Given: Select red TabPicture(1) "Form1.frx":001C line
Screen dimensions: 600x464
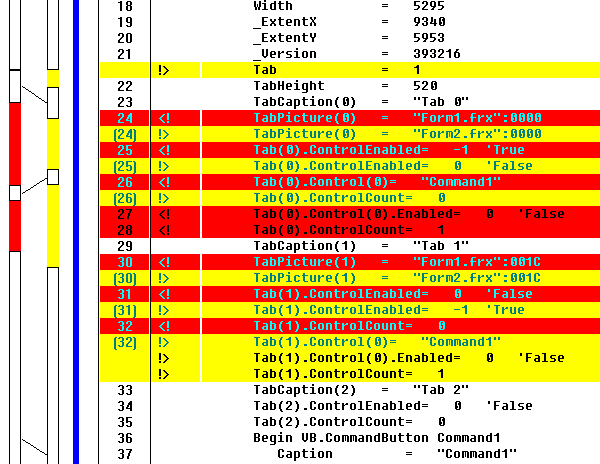Looking at the screenshot, I should pyautogui.click(x=401, y=262).
